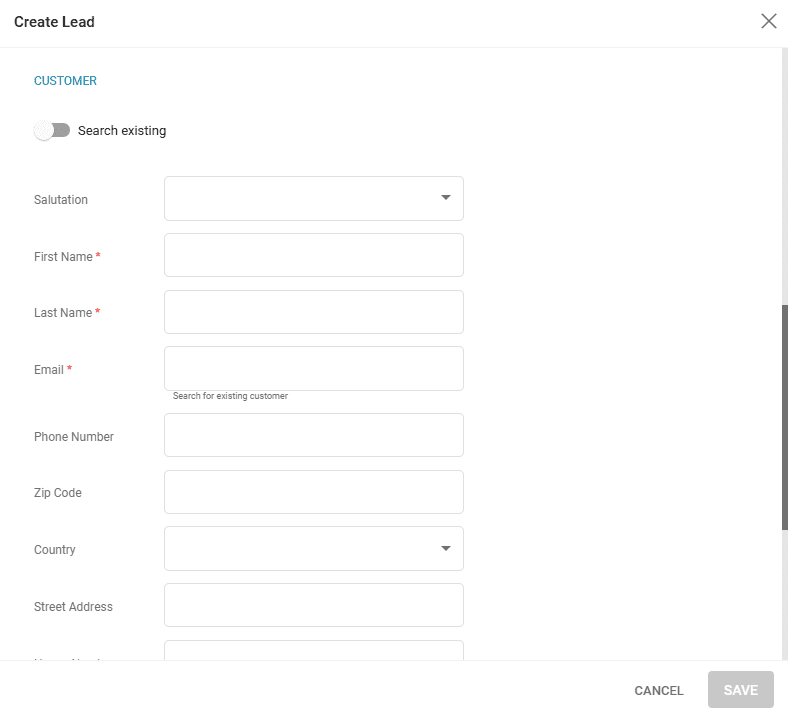Screen dimensions: 788x716
Task: Focus the First Name input field
Action: pos(313,256)
